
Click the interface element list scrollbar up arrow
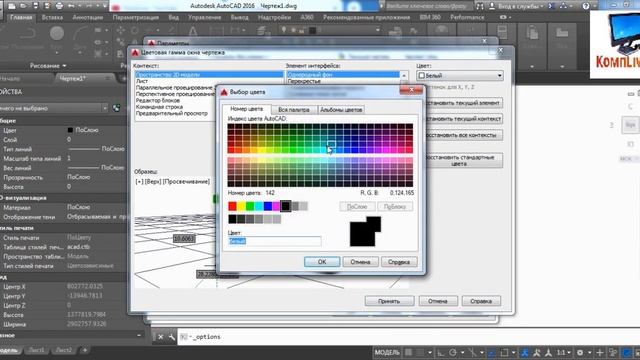pos(404,76)
